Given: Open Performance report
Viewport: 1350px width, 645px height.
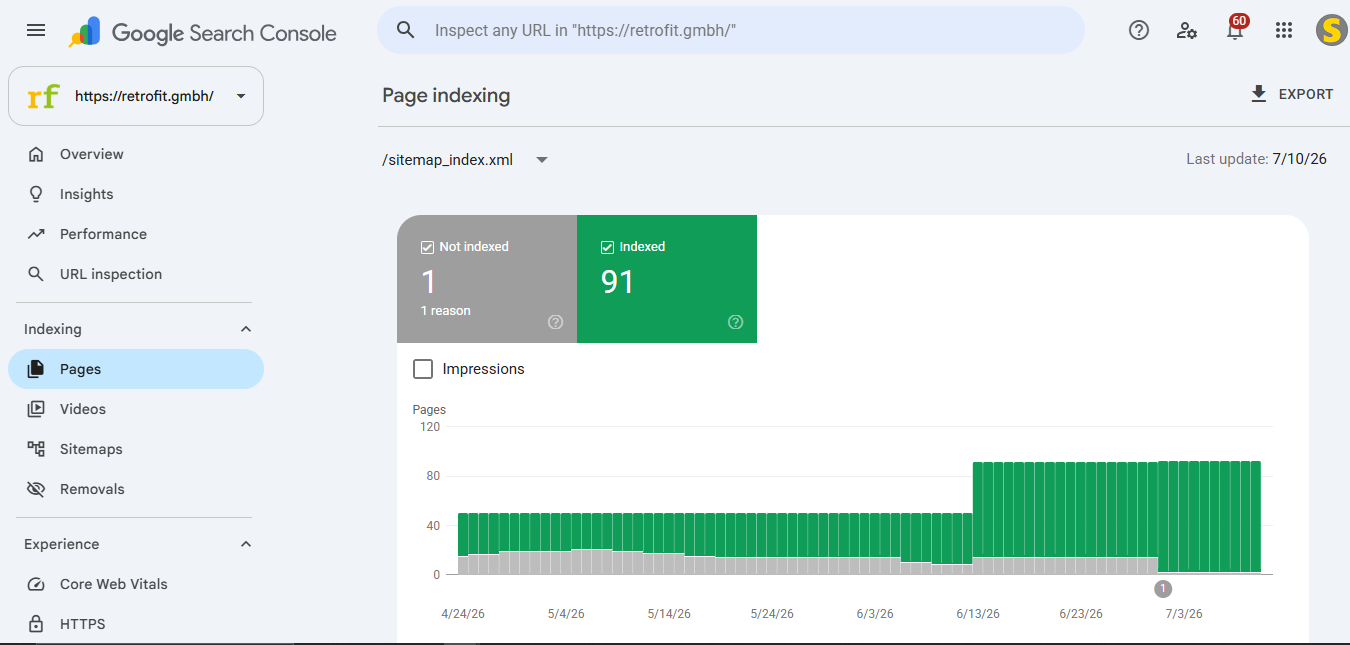Looking at the screenshot, I should tap(136, 234).
